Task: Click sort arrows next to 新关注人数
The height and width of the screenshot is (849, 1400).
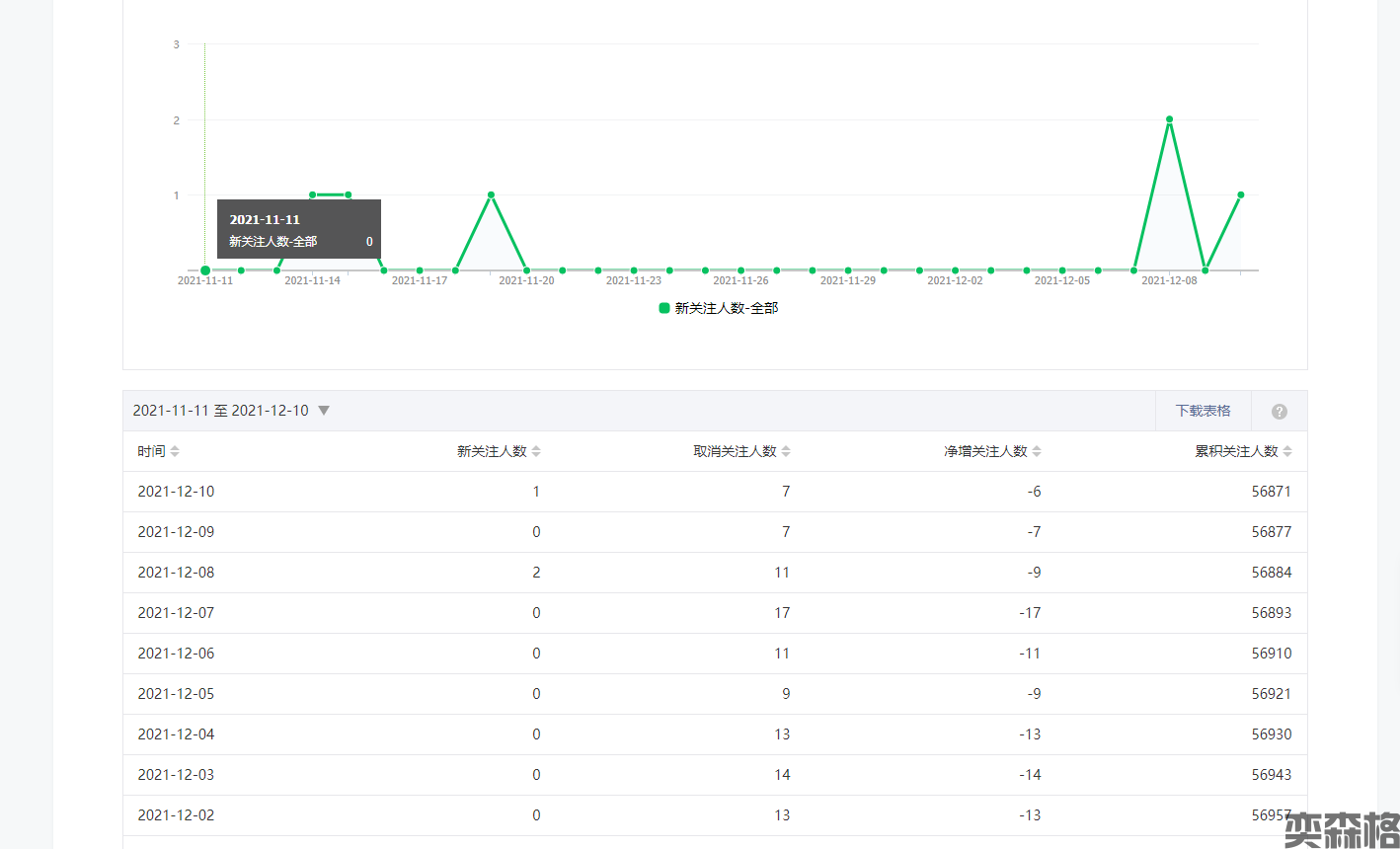Action: [x=536, y=451]
